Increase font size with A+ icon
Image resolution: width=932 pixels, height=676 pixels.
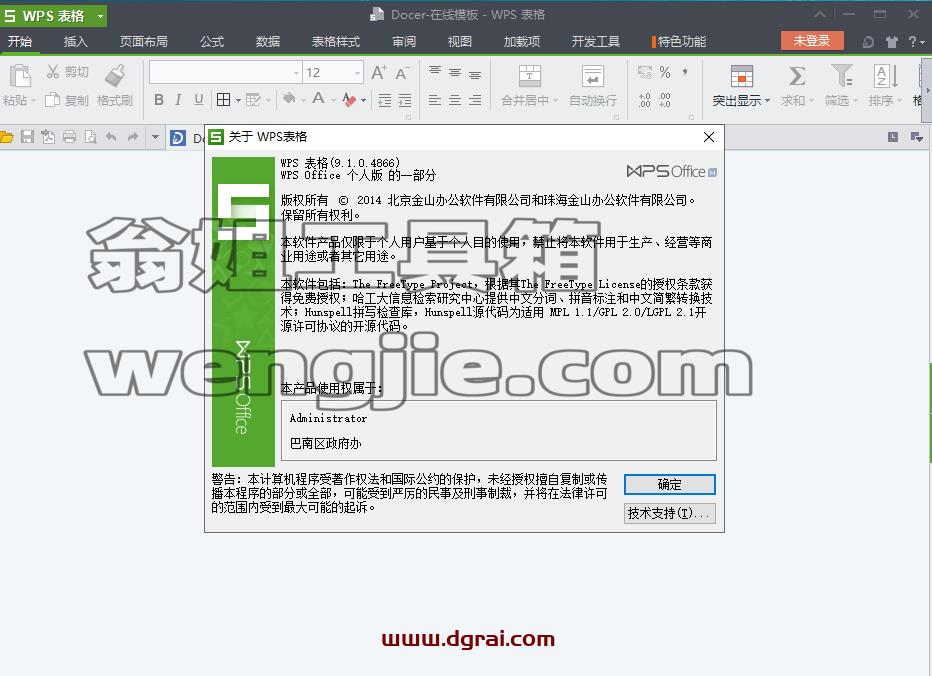(379, 73)
